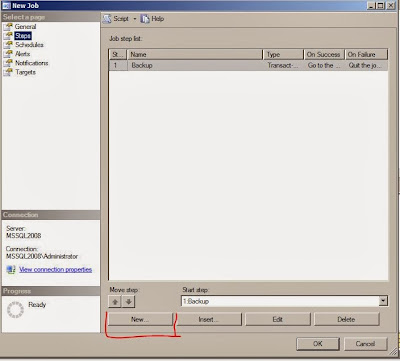Click the New... button
400x361 pixels.
(x=140, y=319)
